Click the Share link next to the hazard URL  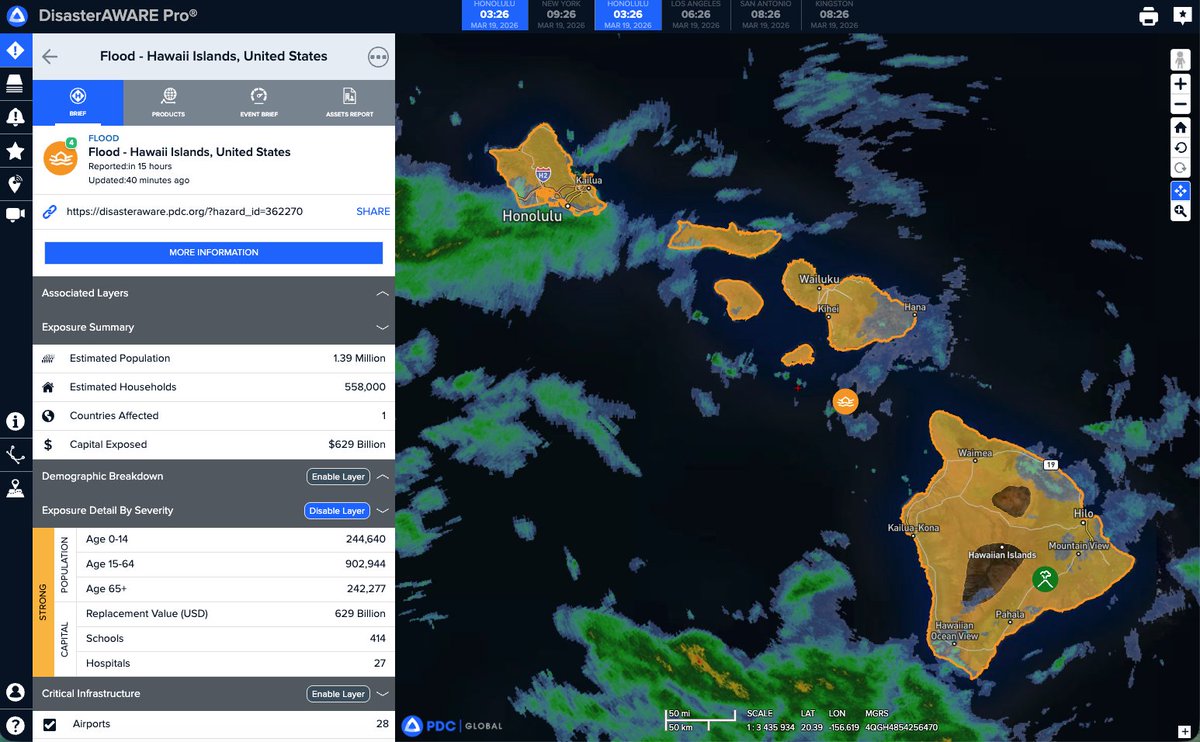[371, 211]
